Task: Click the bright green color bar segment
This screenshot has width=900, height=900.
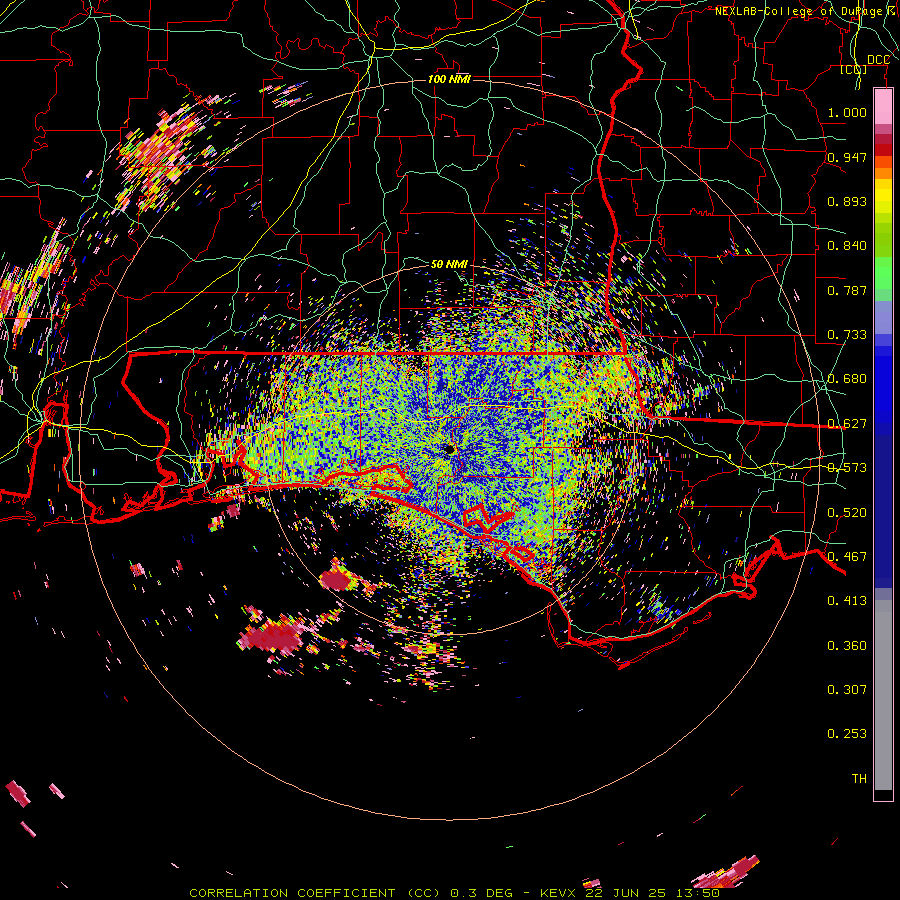Action: [883, 273]
